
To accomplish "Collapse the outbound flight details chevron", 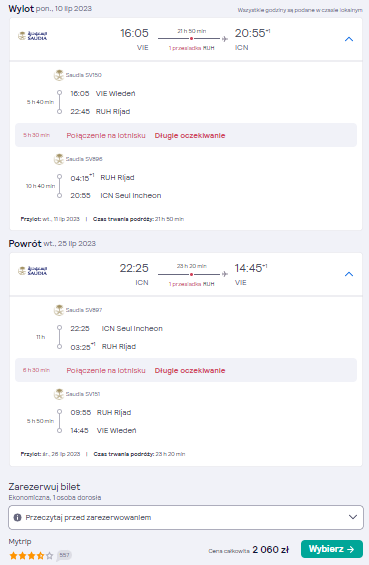I will 349,39.
